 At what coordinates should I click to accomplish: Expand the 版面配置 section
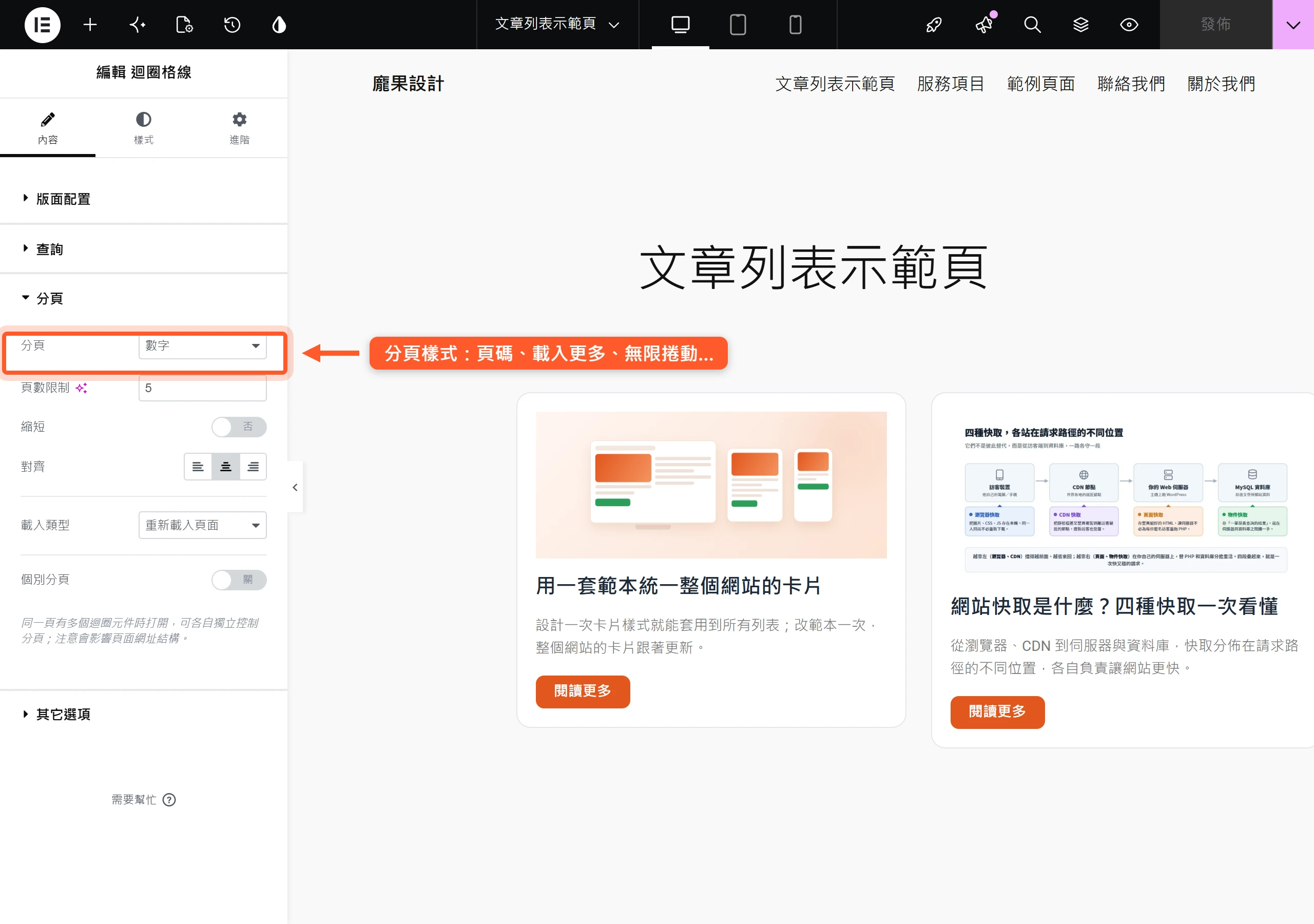(144, 199)
